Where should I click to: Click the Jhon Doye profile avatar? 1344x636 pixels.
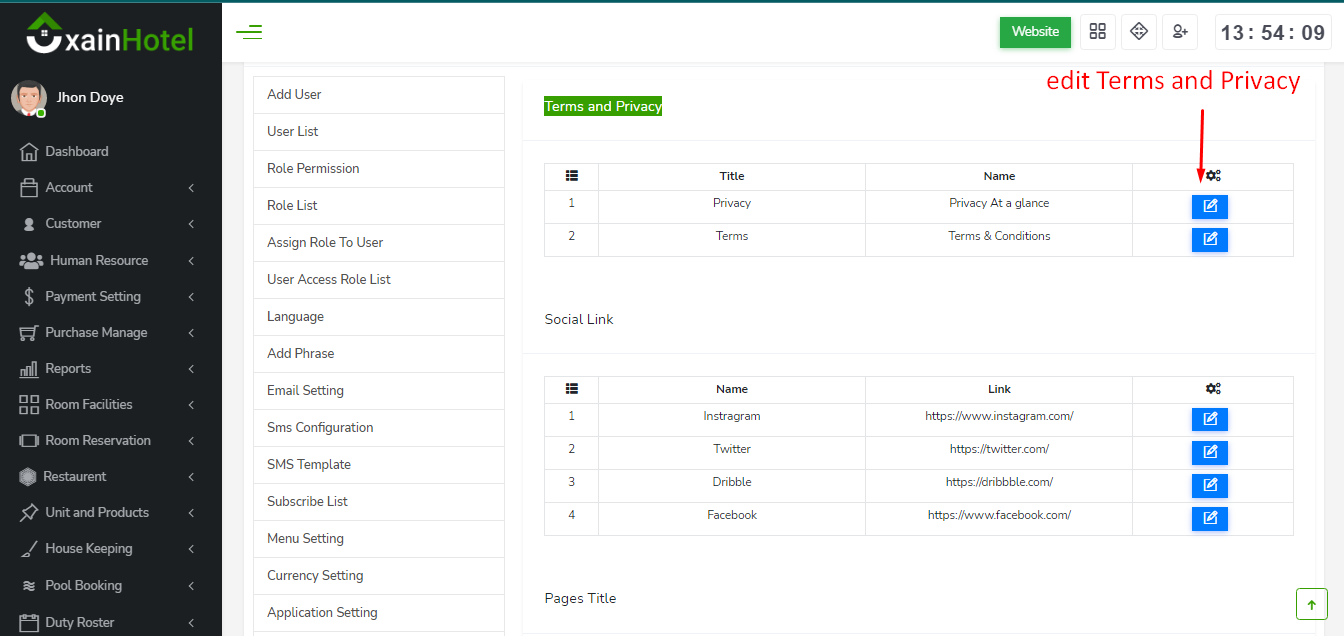pyautogui.click(x=28, y=98)
